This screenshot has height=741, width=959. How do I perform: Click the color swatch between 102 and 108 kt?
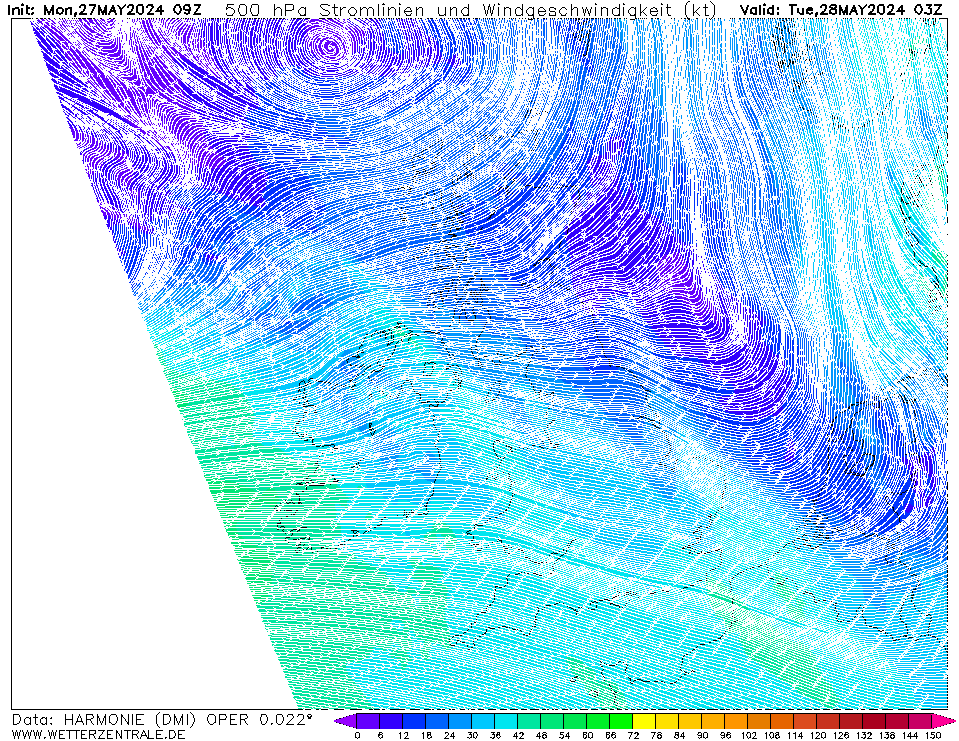click(760, 721)
